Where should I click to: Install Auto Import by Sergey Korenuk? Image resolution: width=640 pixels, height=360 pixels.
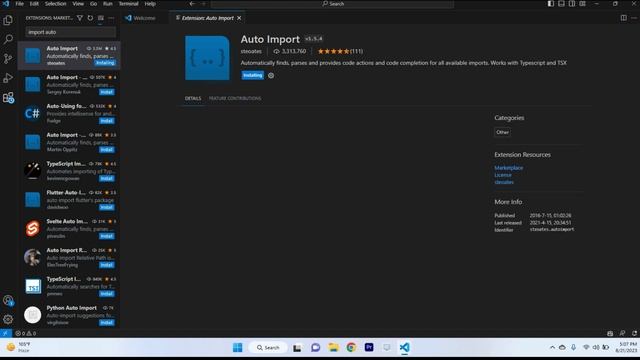[x=107, y=92]
